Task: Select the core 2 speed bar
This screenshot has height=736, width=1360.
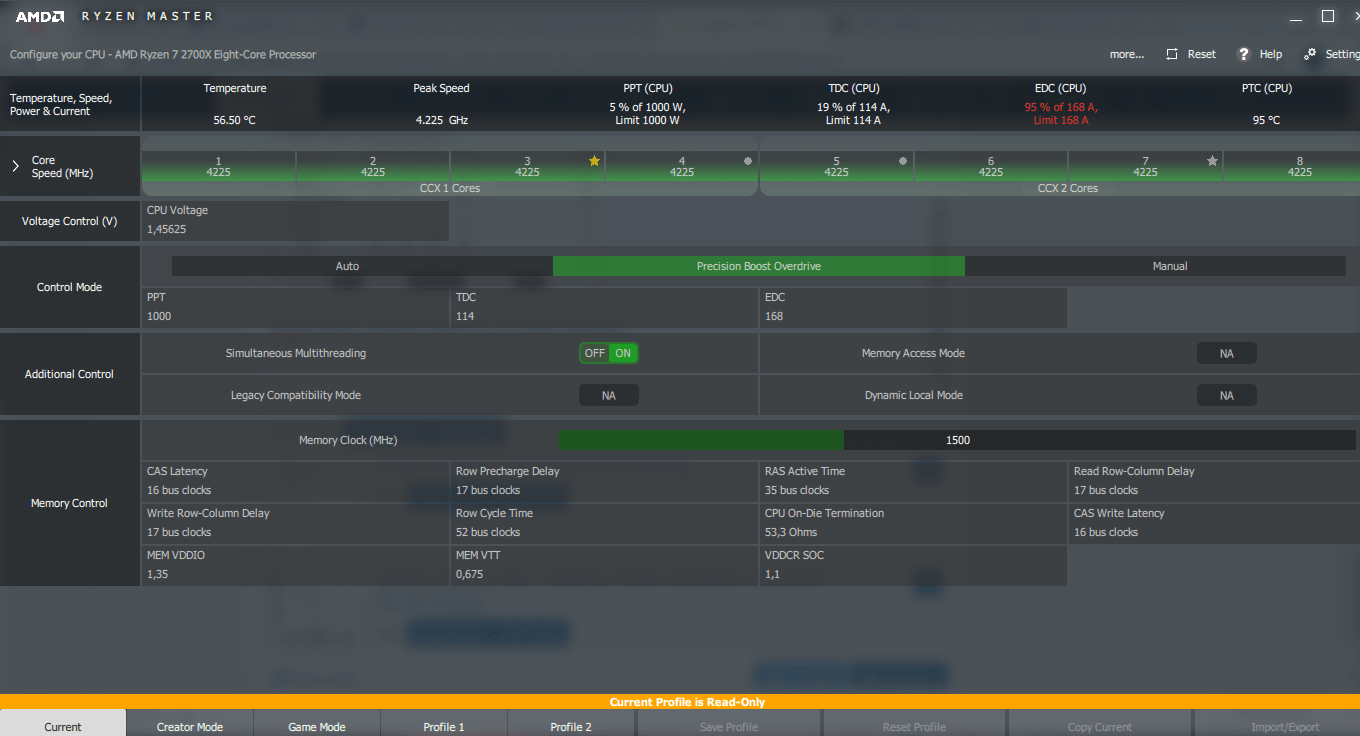Action: pos(373,166)
